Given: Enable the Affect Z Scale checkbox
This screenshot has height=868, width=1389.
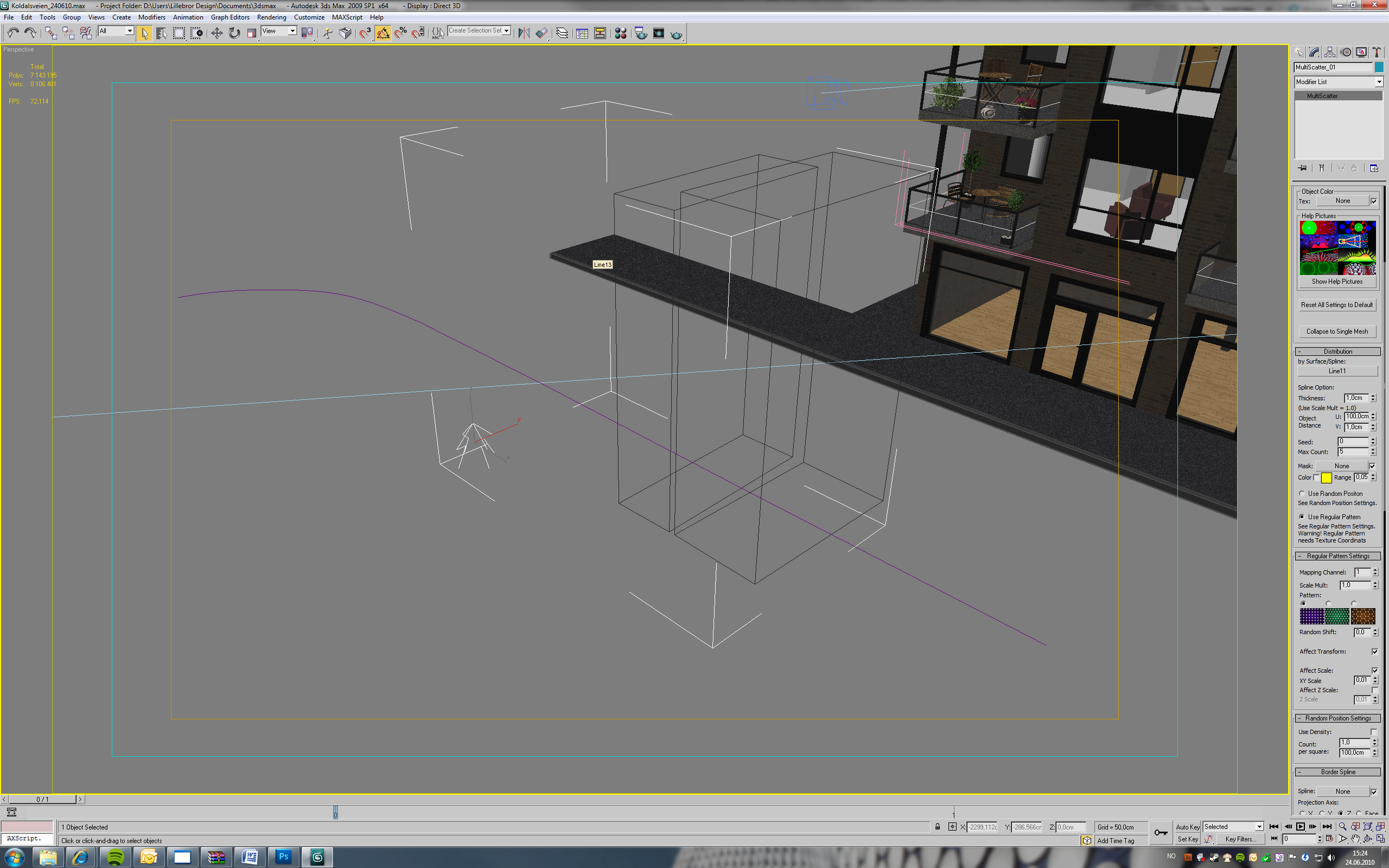Looking at the screenshot, I should click(x=1375, y=690).
